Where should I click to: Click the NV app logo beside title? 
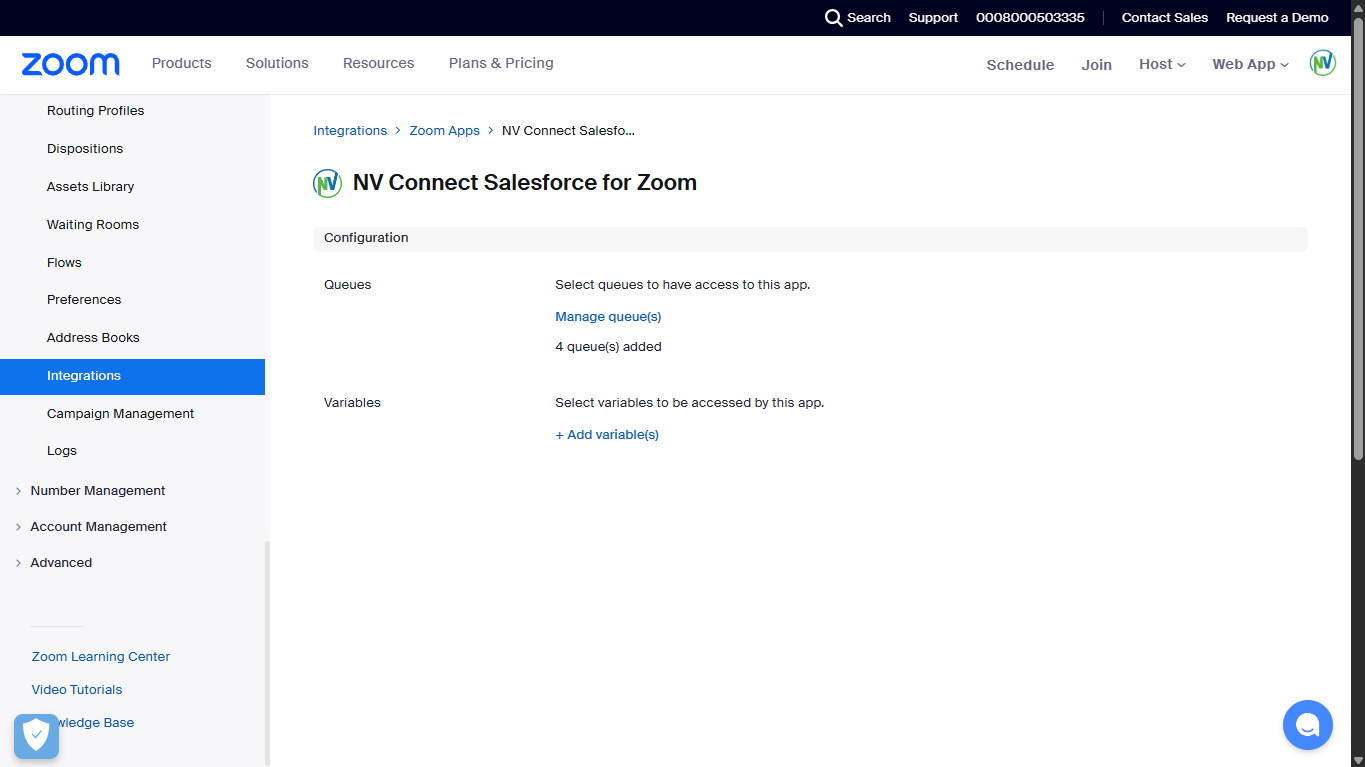tap(327, 183)
